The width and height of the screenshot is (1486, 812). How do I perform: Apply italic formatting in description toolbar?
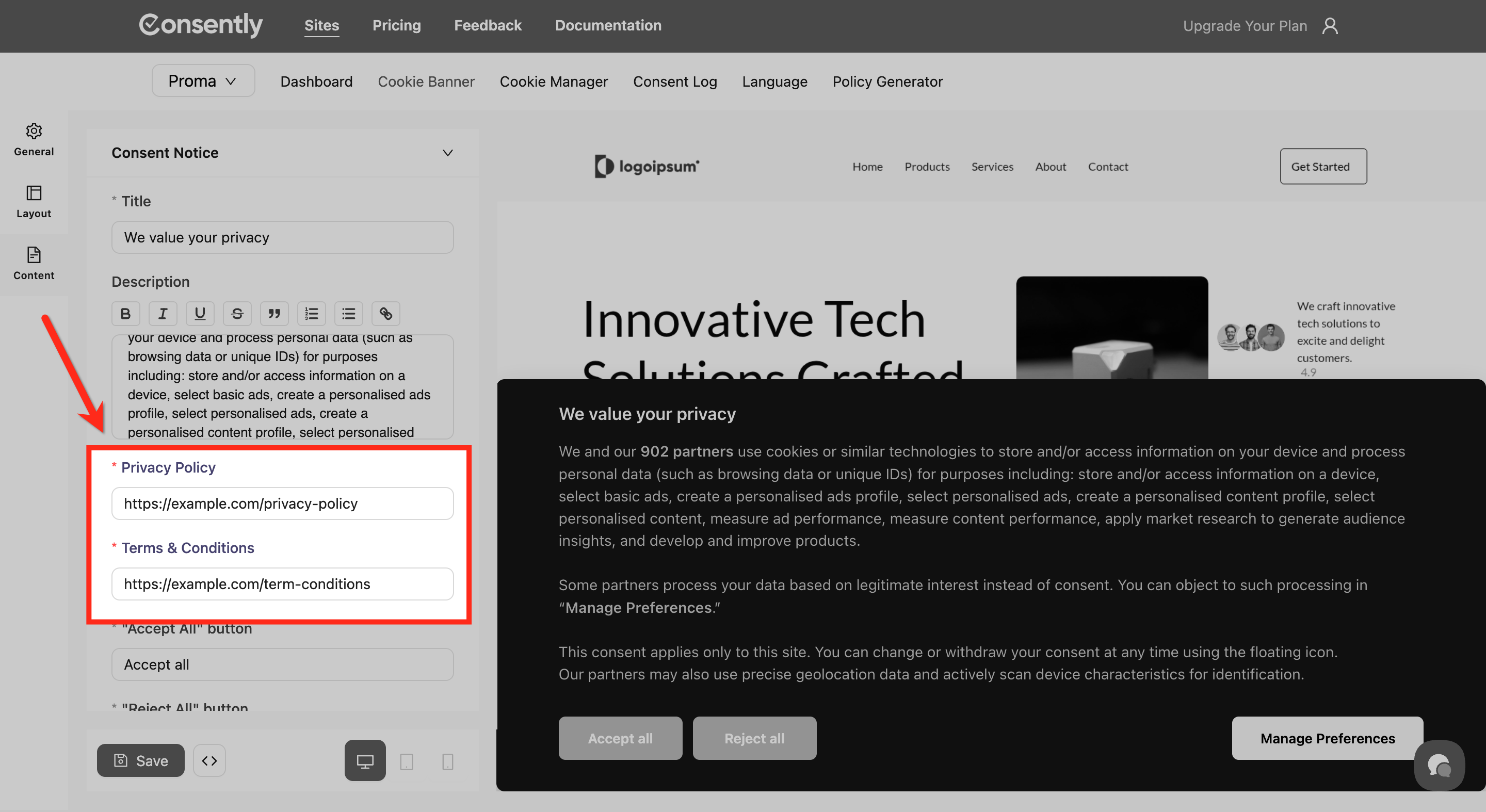[x=163, y=313]
